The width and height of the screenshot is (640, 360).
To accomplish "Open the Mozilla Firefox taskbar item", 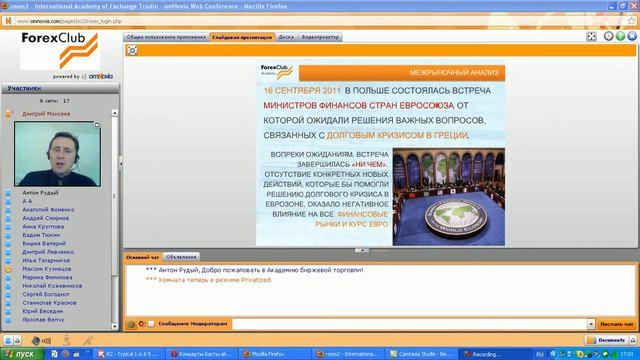I will point(274,354).
